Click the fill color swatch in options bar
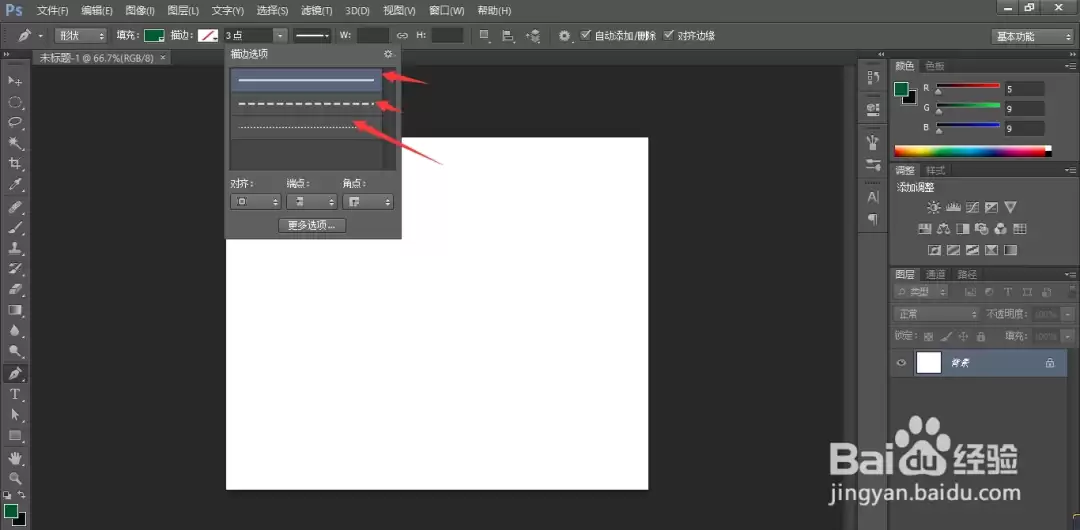The width and height of the screenshot is (1080, 530). [154, 36]
